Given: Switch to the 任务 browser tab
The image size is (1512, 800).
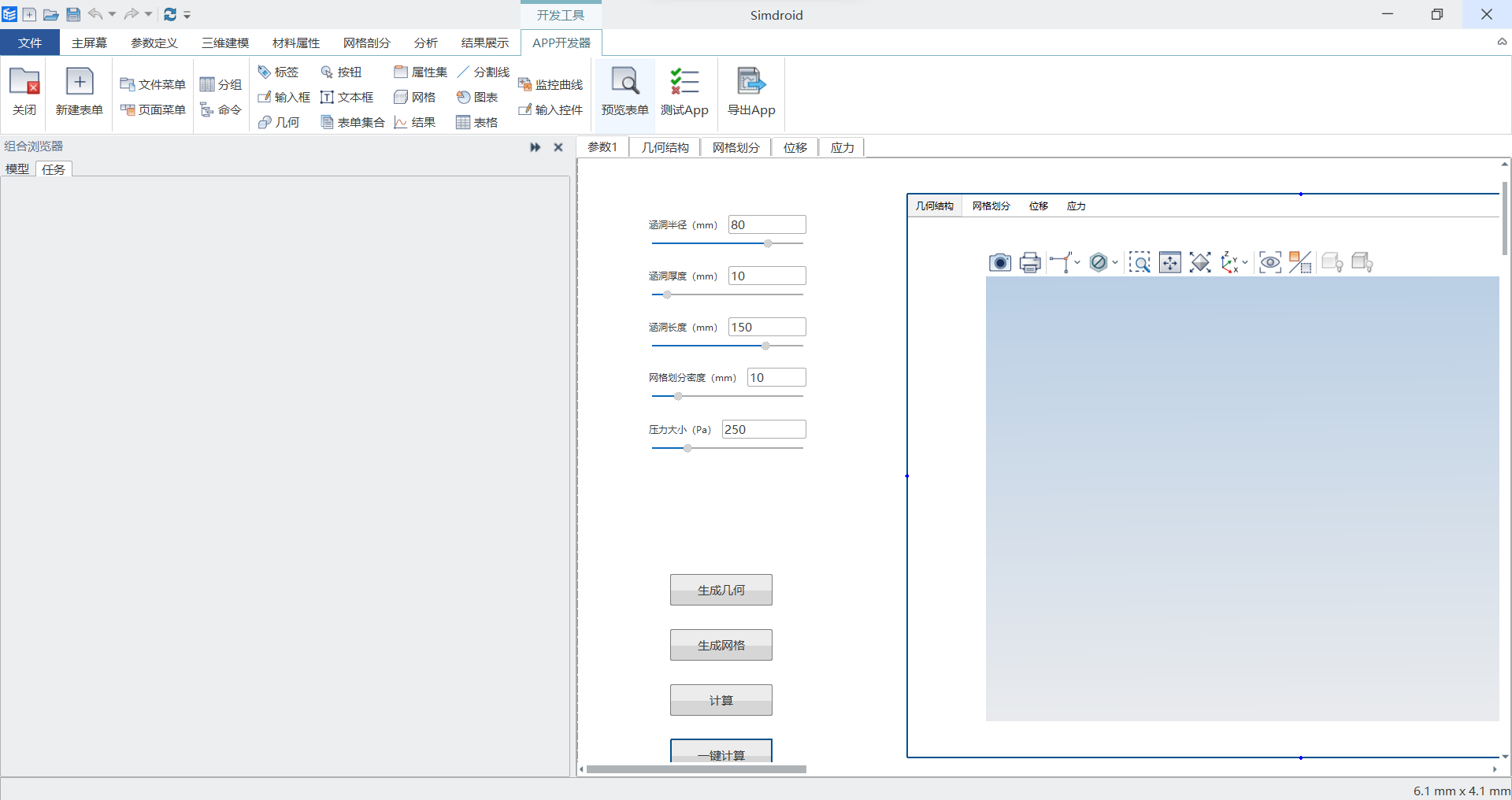Looking at the screenshot, I should pos(54,169).
